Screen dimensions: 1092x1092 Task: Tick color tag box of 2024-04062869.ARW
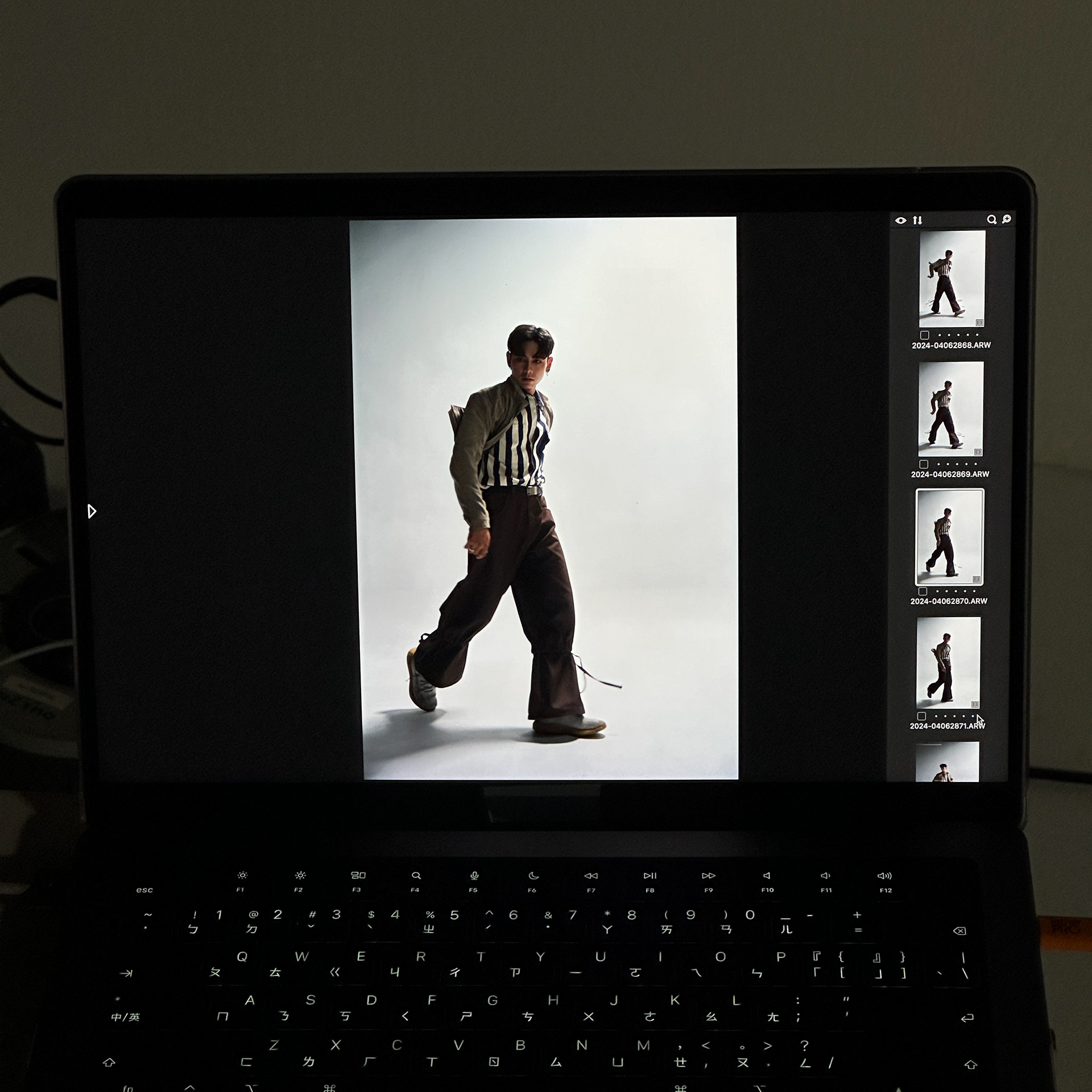[x=924, y=464]
